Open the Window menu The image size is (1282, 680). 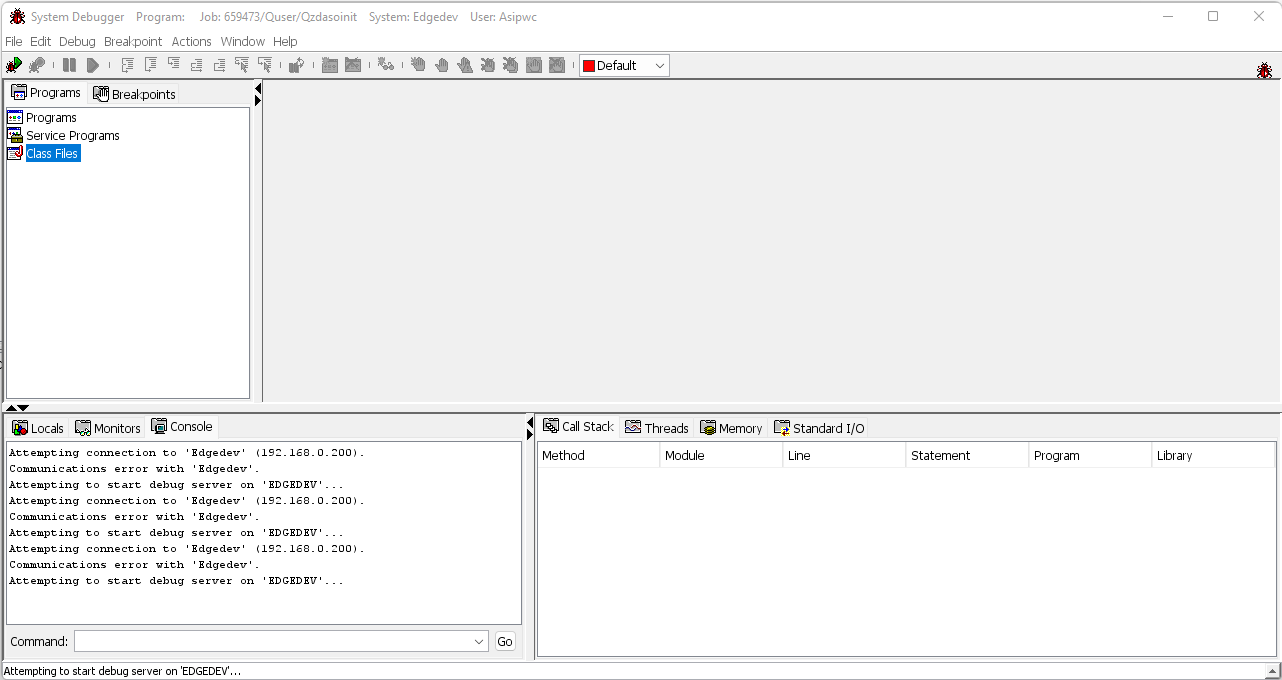coord(242,41)
